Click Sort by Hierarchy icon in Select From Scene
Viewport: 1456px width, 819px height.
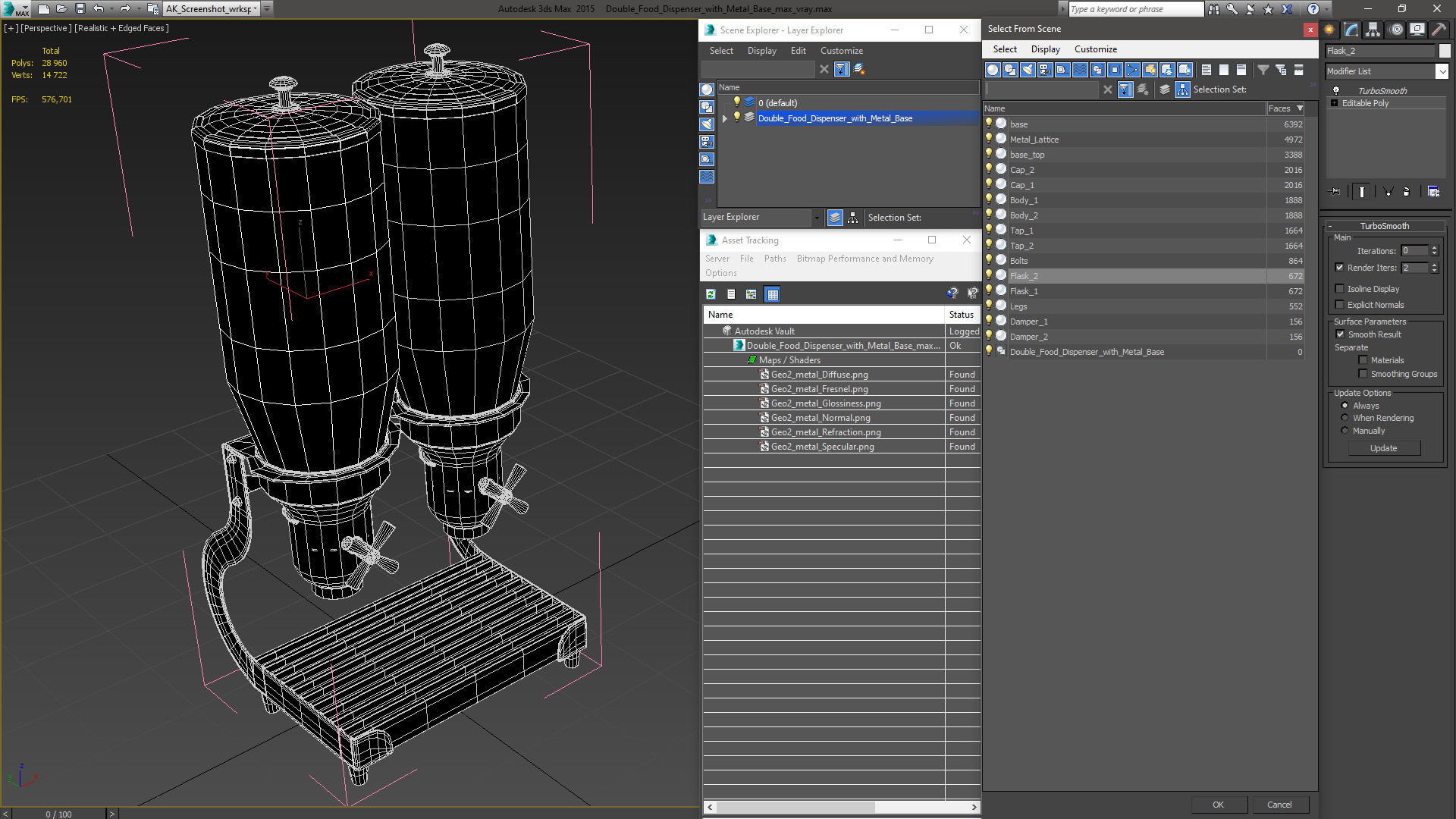(x=1183, y=89)
